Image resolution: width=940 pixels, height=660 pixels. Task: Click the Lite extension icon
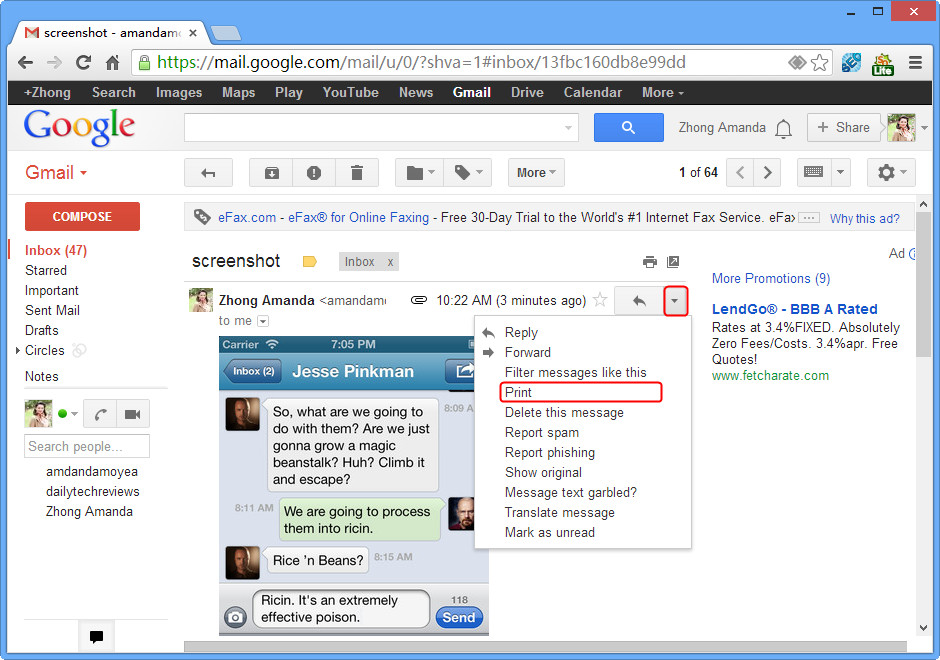pyautogui.click(x=882, y=64)
